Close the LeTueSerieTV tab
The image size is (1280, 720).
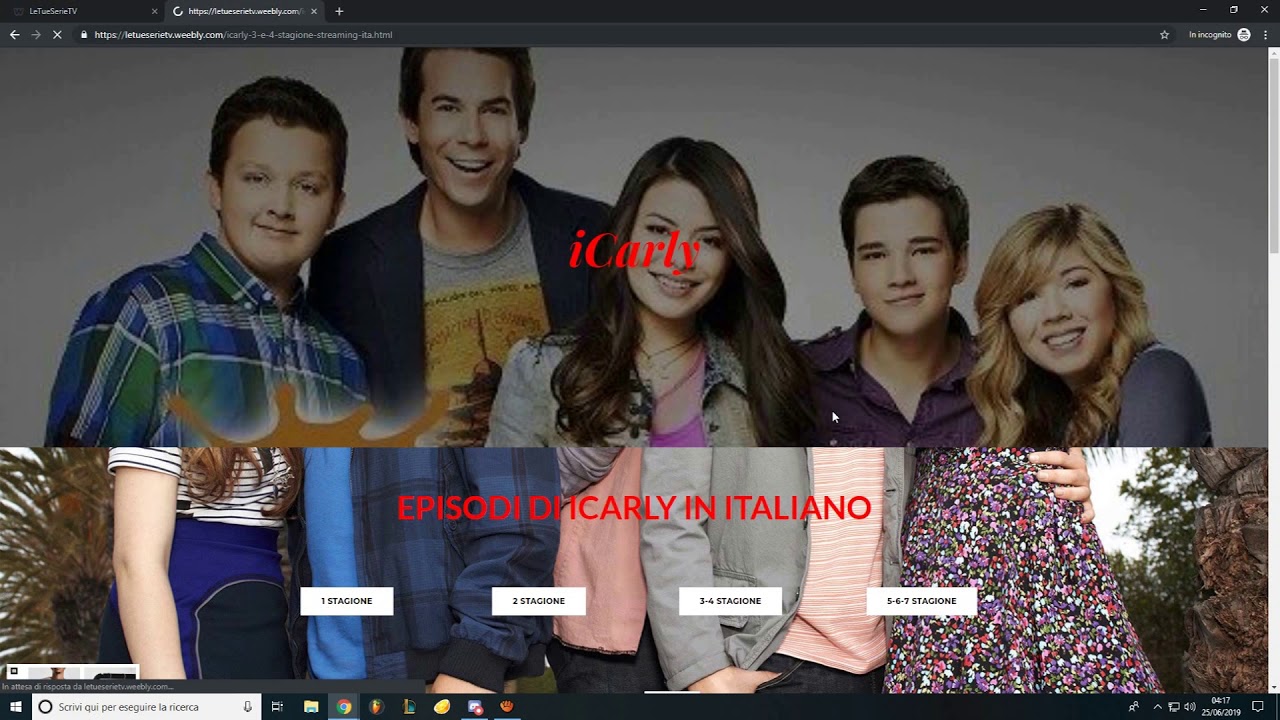point(154,11)
